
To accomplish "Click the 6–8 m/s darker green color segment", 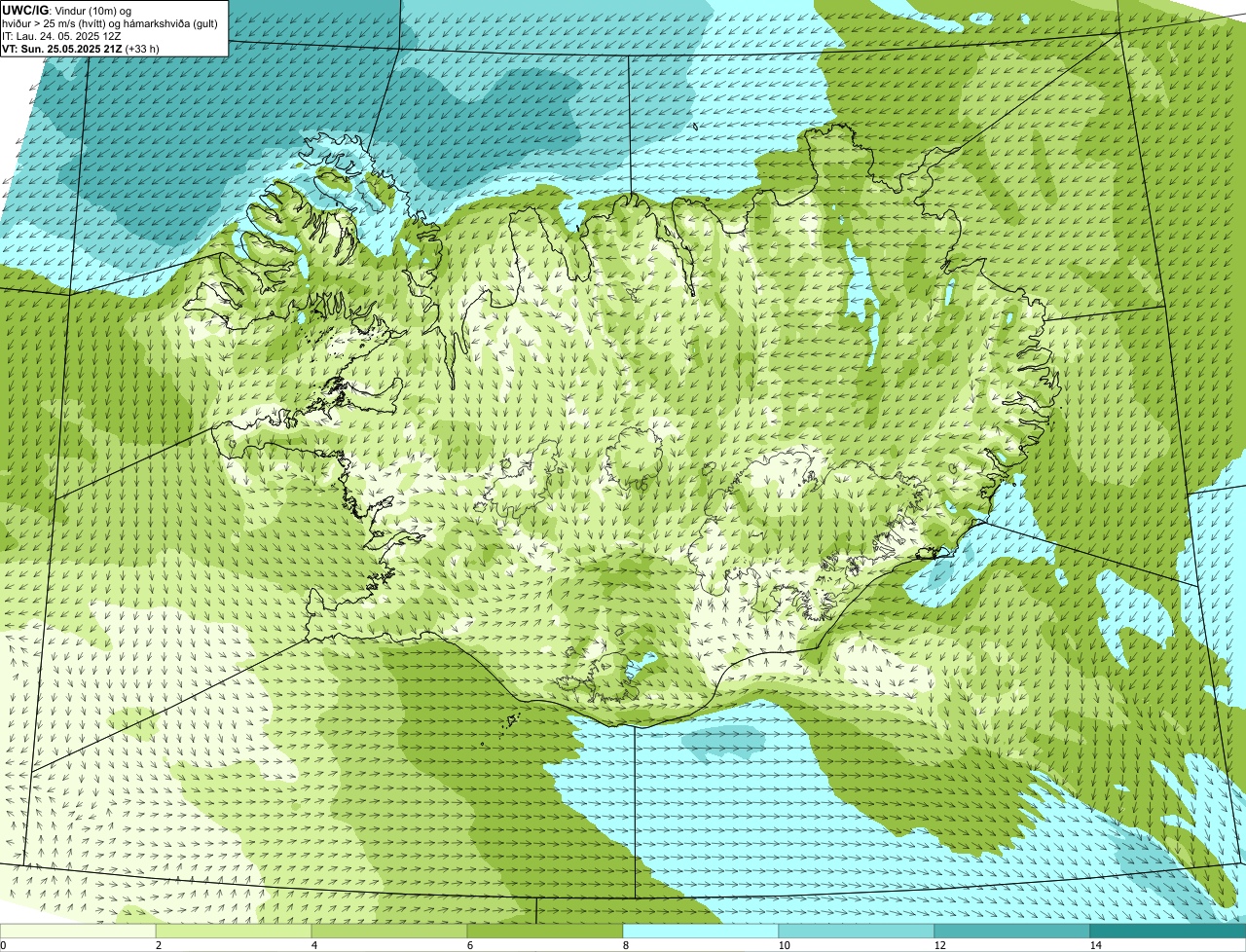I will coord(545,931).
